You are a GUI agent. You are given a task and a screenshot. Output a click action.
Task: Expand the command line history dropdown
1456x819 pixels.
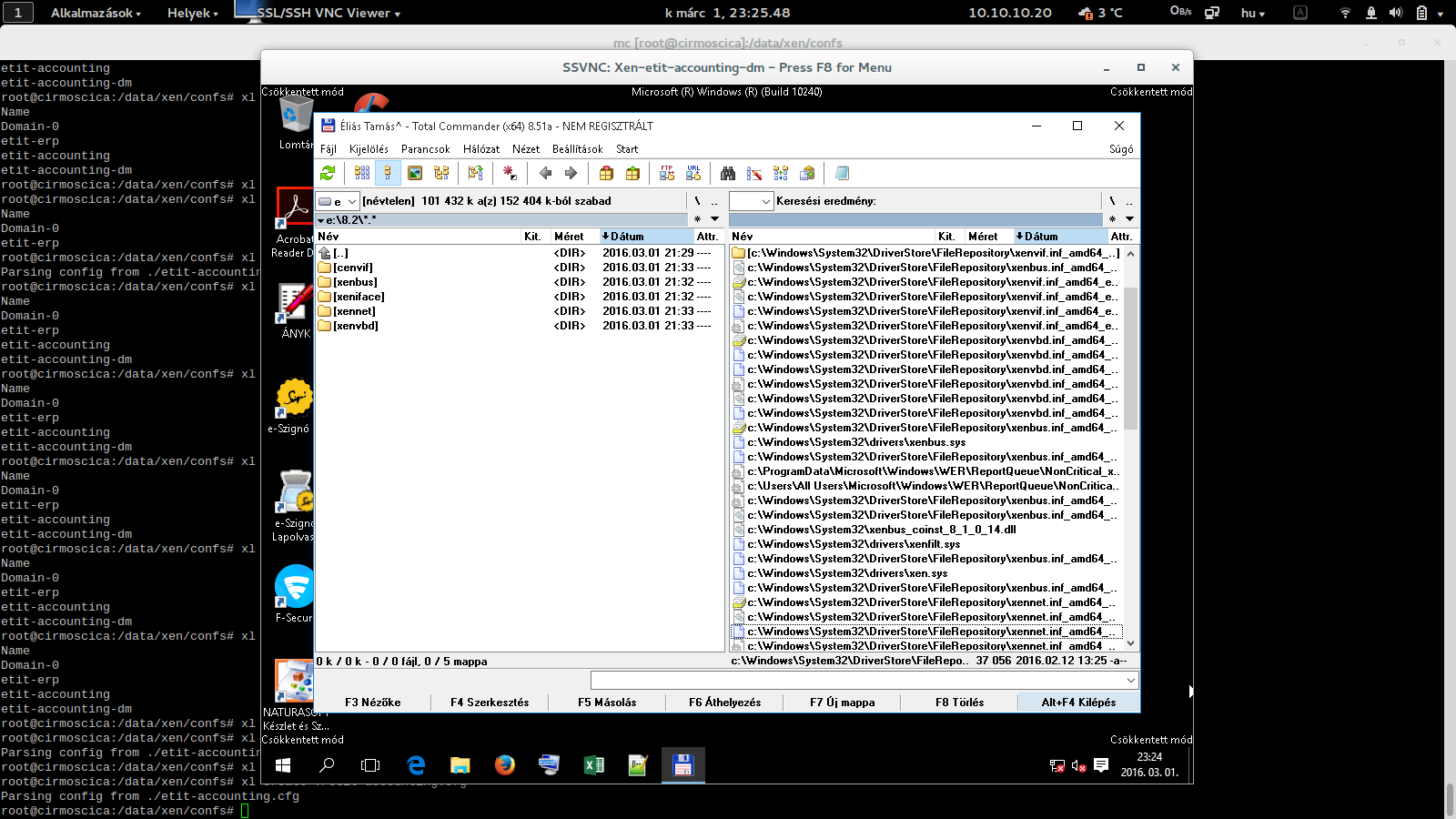tap(1130, 681)
